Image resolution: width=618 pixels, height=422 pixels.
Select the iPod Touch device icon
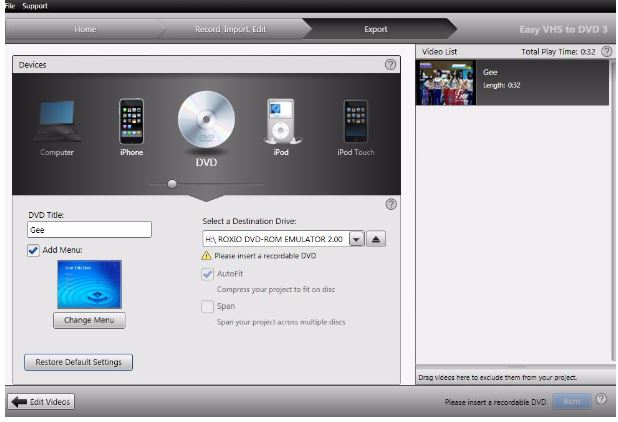pyautogui.click(x=356, y=121)
